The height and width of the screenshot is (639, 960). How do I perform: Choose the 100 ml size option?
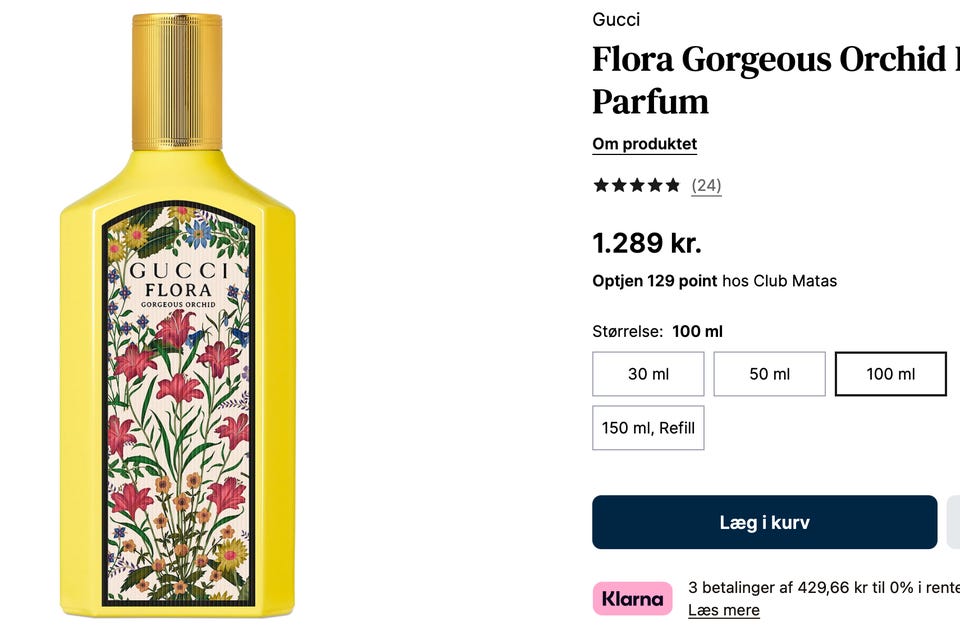[x=890, y=374]
